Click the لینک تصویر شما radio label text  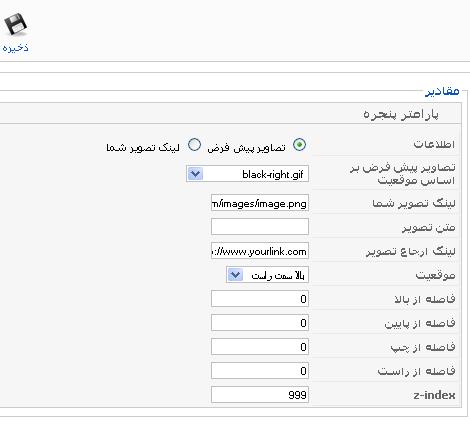[143, 147]
